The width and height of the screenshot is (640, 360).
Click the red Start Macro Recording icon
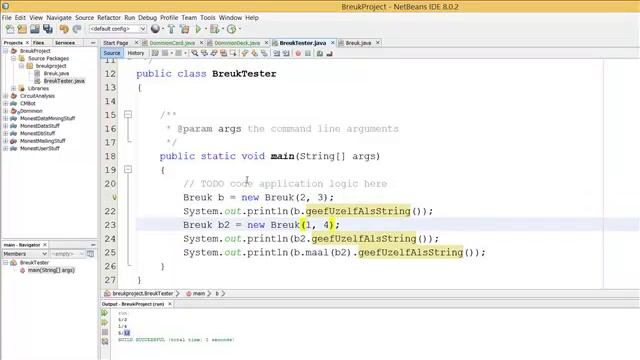[x=298, y=53]
